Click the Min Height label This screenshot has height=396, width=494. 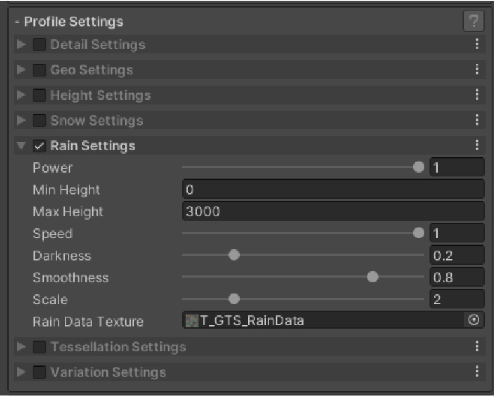[x=66, y=190]
